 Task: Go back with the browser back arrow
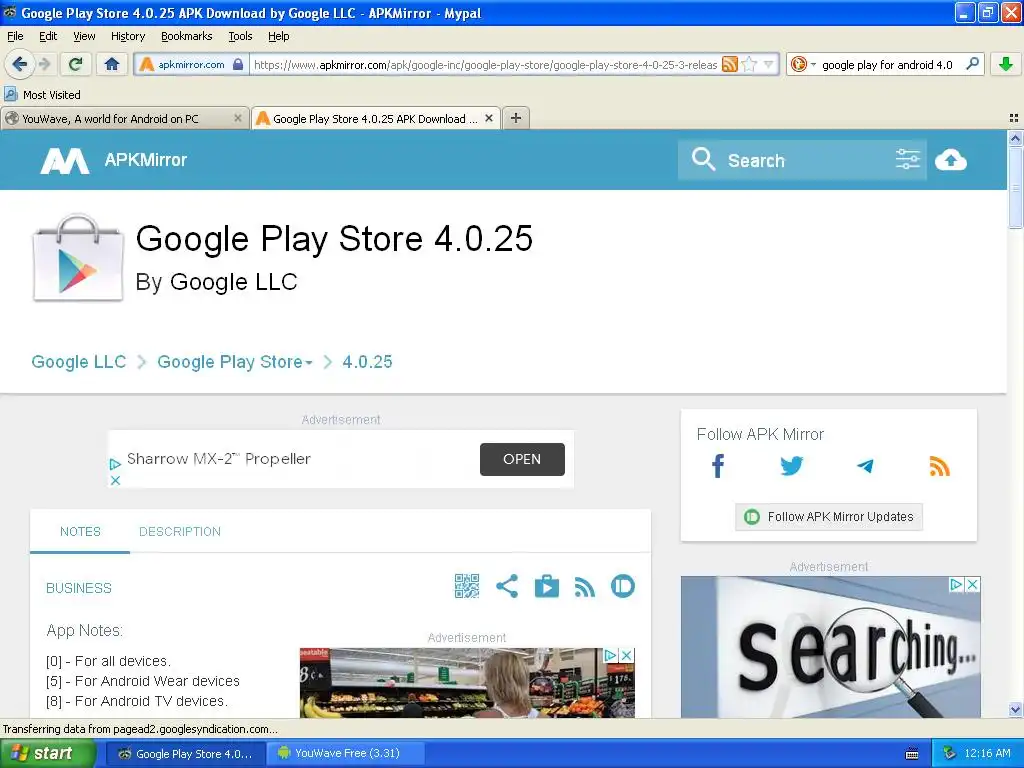(x=19, y=64)
